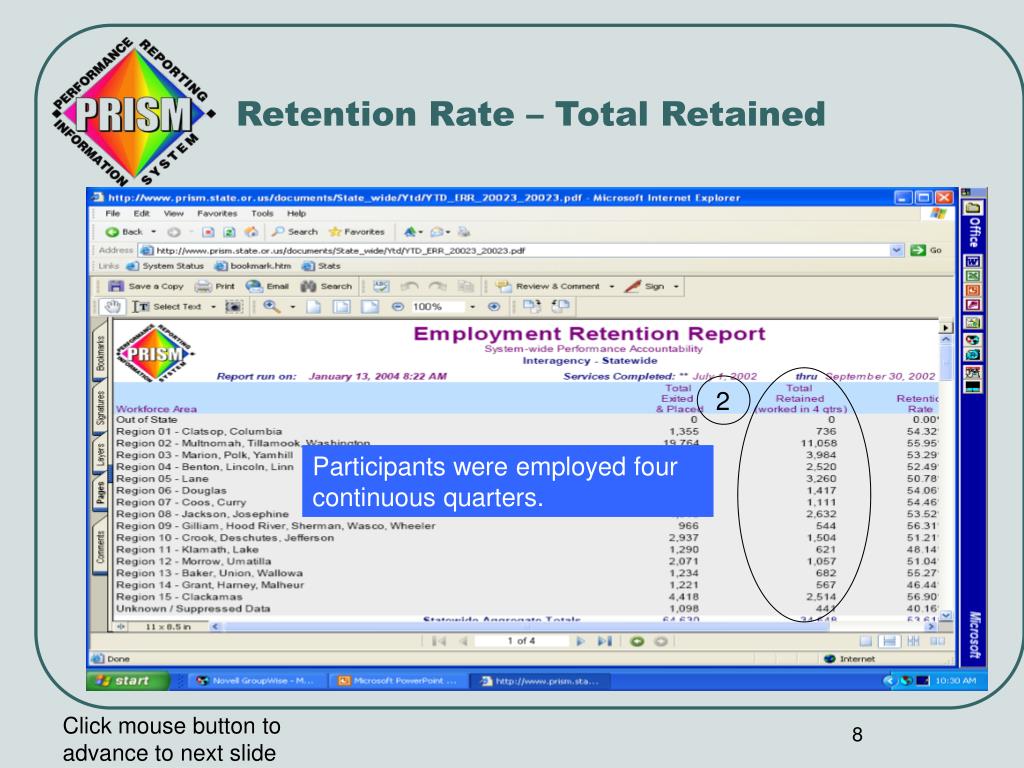This screenshot has height=768, width=1024.
Task: Click the Next Page arrow
Action: click(x=580, y=641)
